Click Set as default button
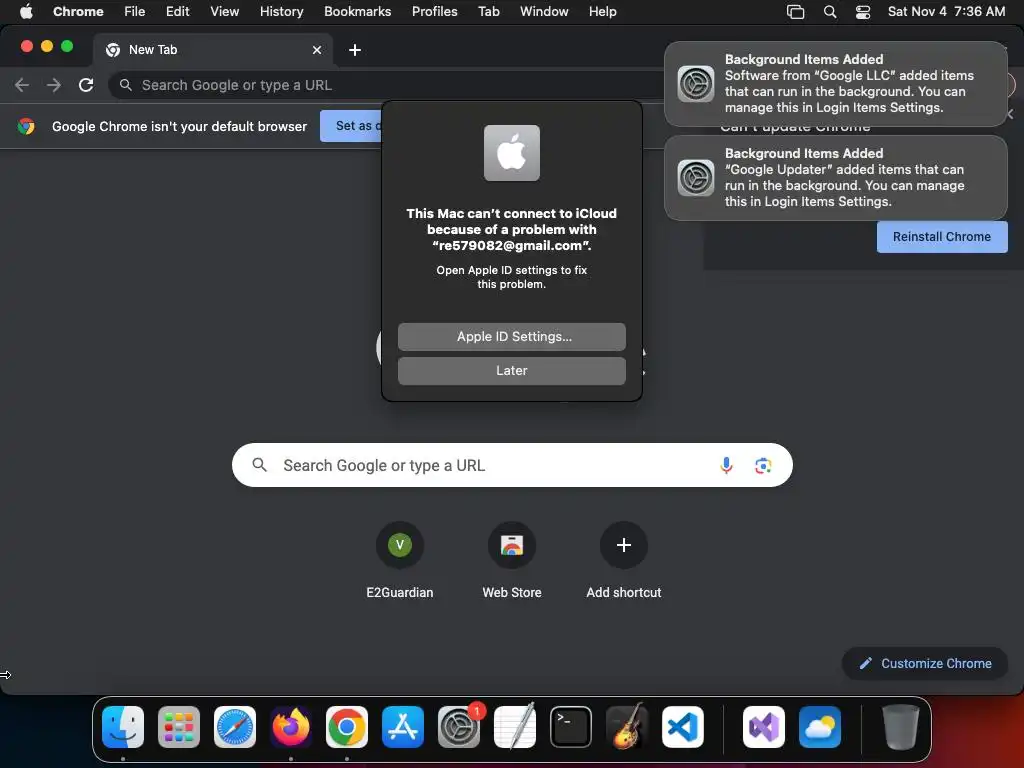The image size is (1024, 768). click(x=351, y=126)
